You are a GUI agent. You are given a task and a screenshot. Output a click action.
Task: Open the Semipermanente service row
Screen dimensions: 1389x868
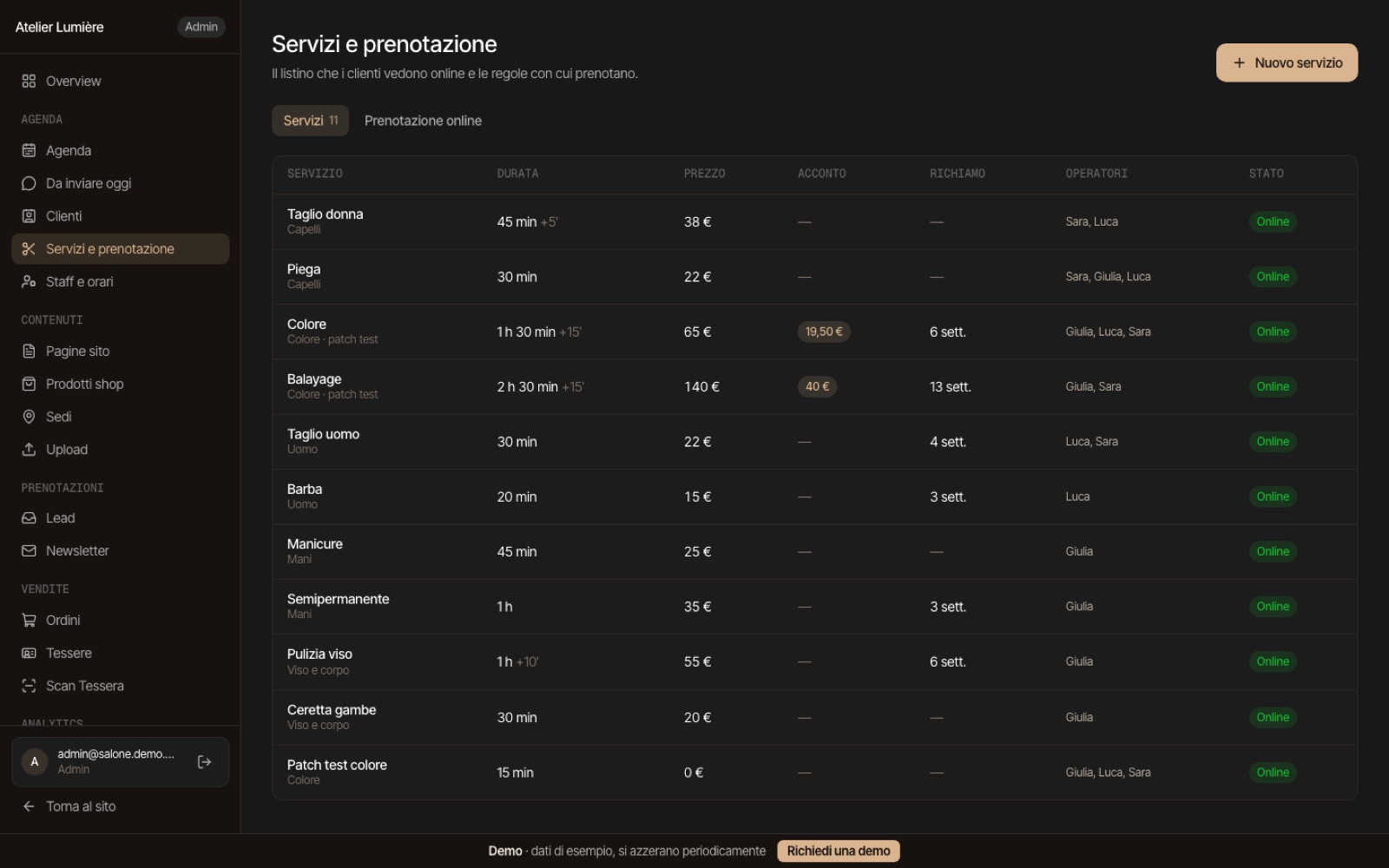click(814, 607)
